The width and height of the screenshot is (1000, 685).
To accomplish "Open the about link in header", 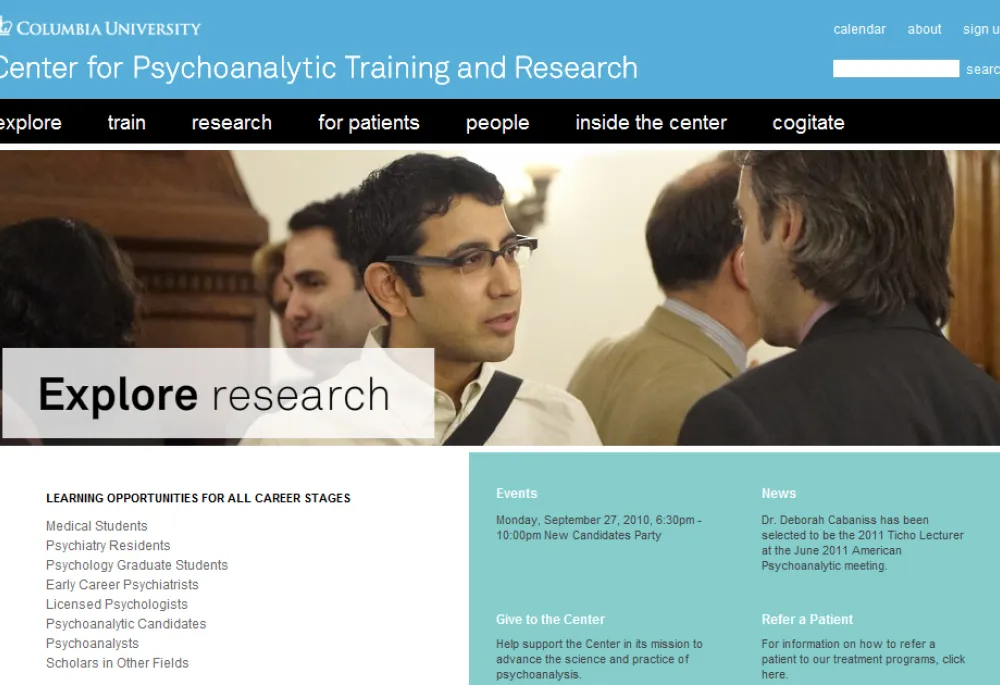I will (x=924, y=29).
